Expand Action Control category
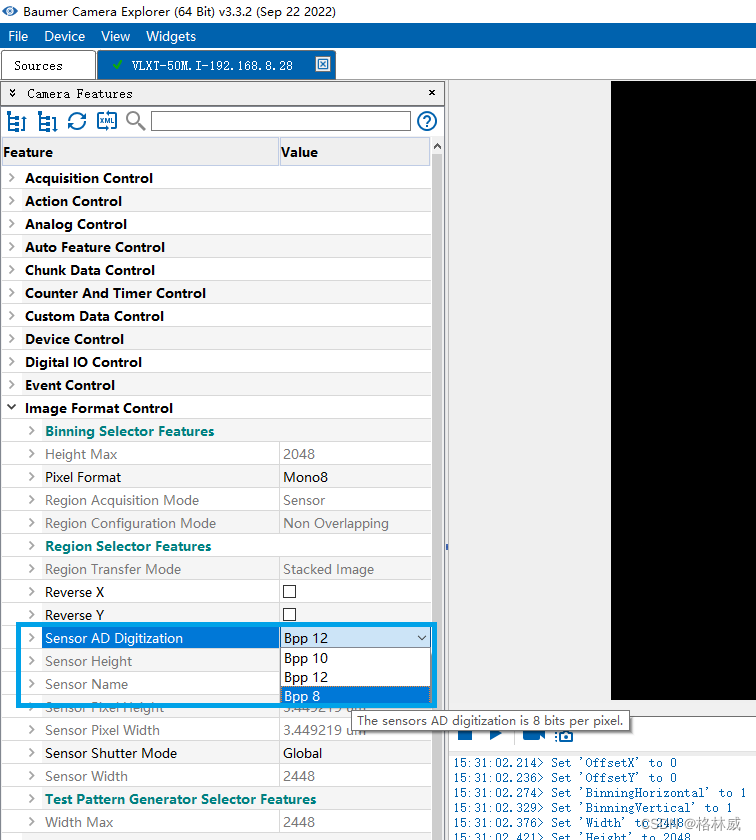 (x=12, y=201)
